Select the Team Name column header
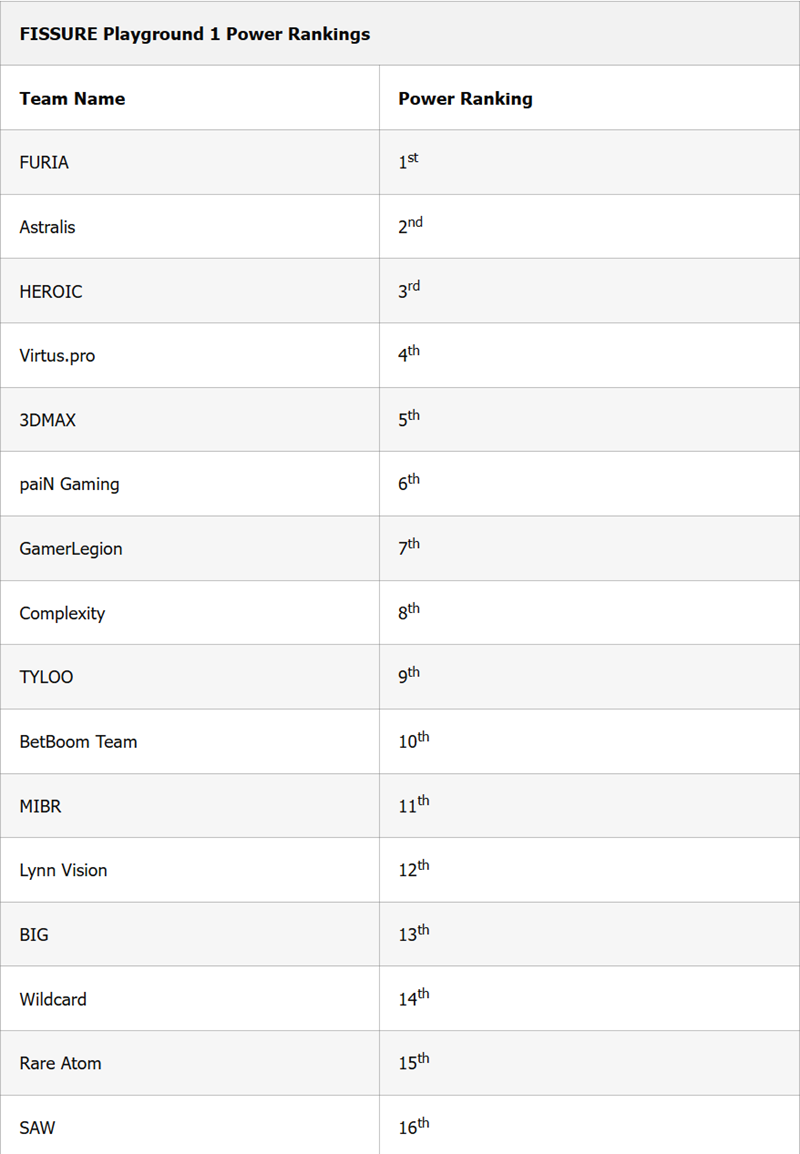The image size is (800, 1154). 72,99
